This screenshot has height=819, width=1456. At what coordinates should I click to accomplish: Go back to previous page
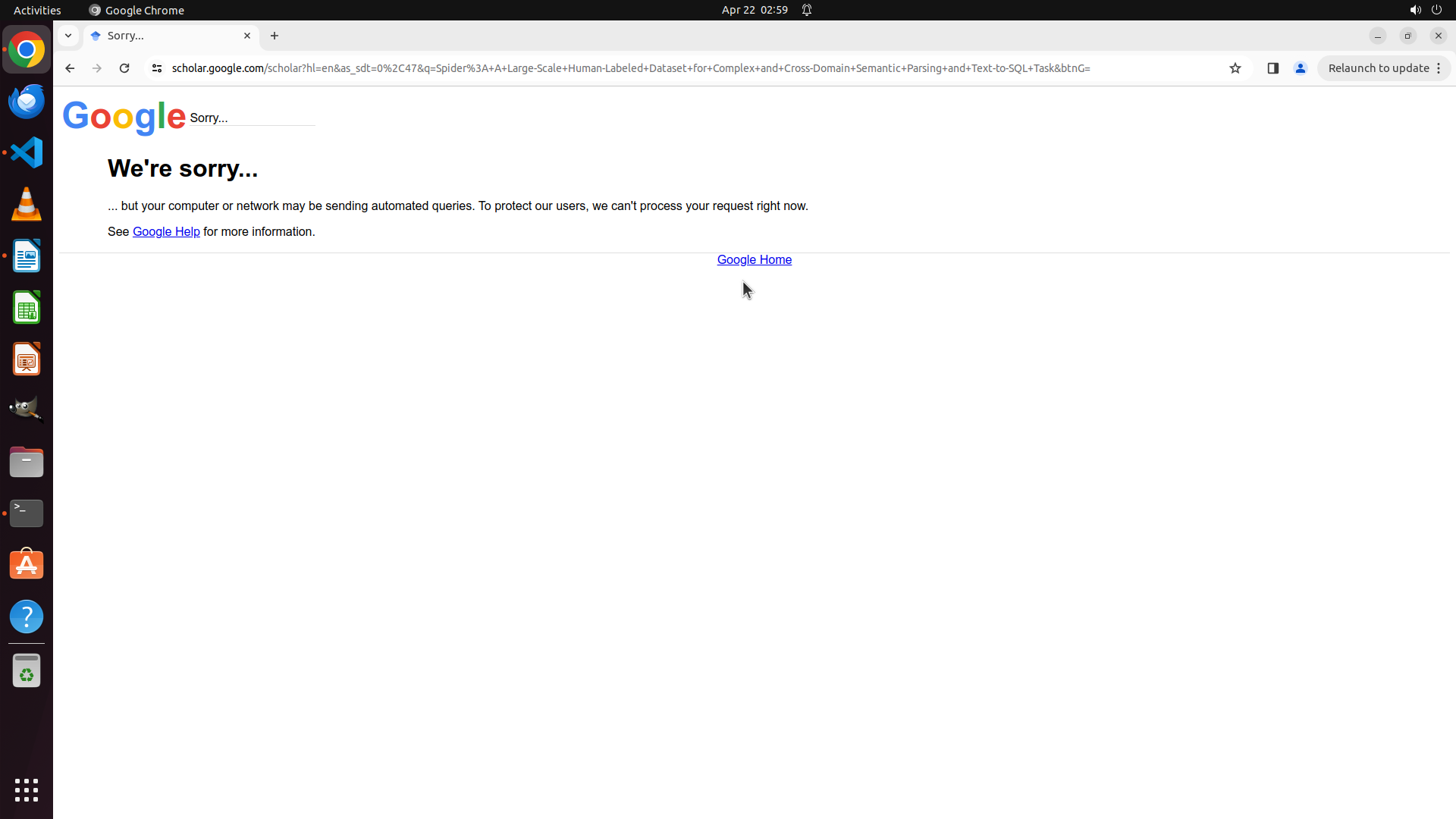[x=70, y=68]
